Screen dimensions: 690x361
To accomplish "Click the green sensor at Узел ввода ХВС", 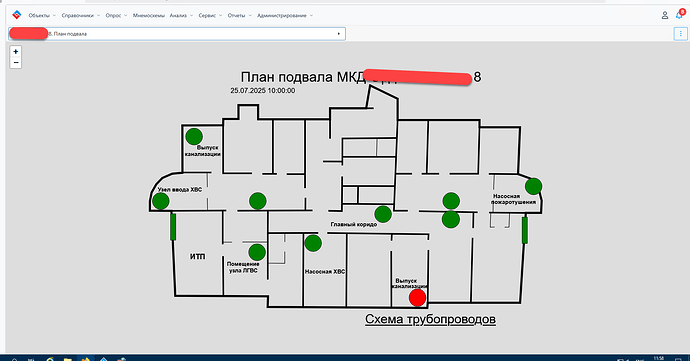I will pyautogui.click(x=161, y=201).
